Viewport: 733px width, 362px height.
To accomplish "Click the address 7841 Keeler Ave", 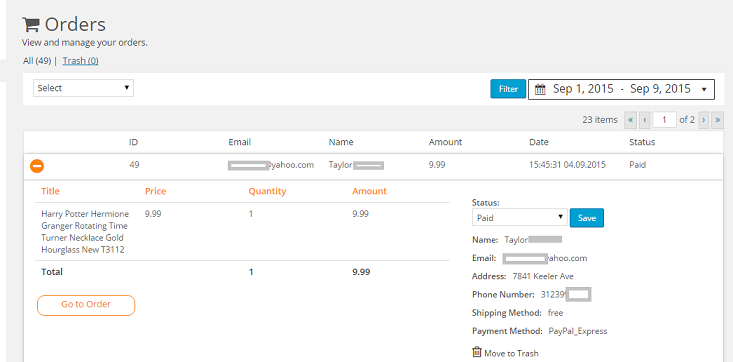I will point(543,276).
